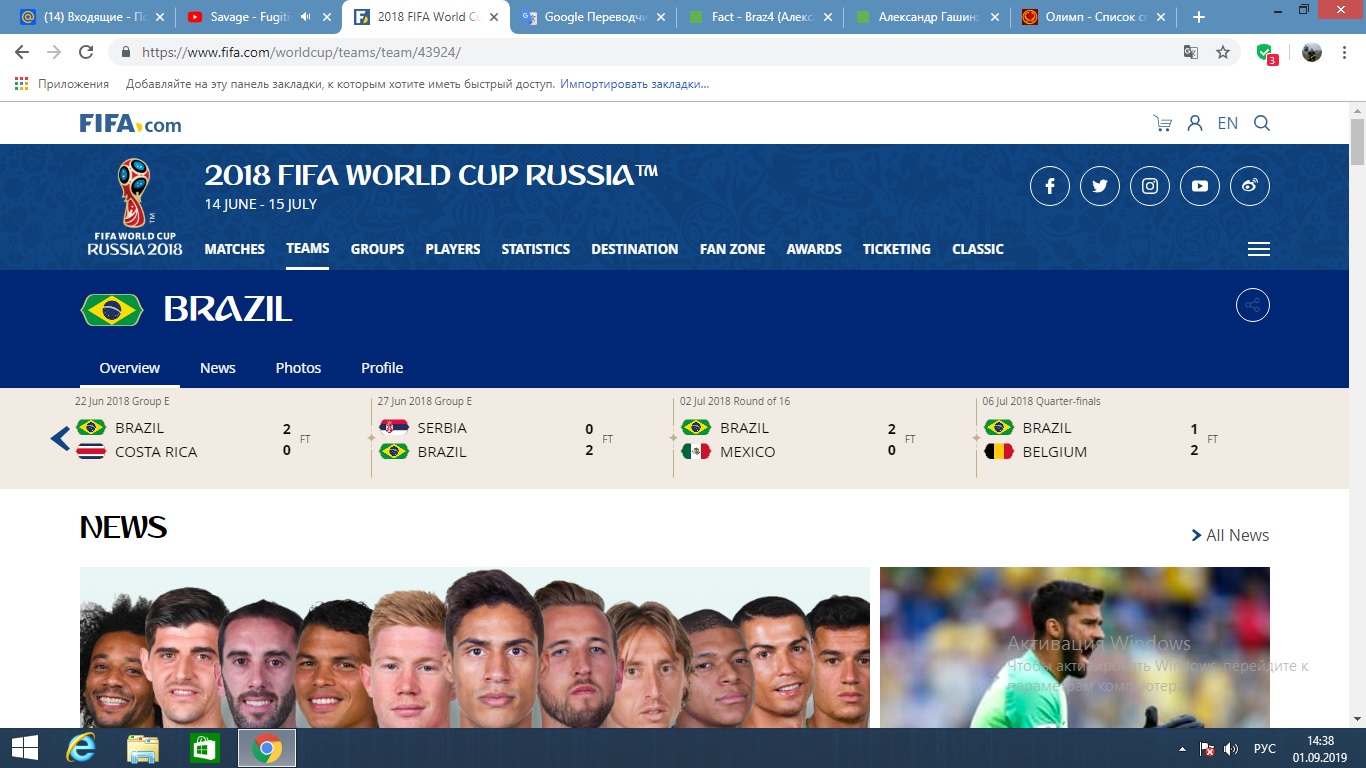Image resolution: width=1366 pixels, height=768 pixels.
Task: Open the Apps bookmarks shortcut
Action: [62, 84]
